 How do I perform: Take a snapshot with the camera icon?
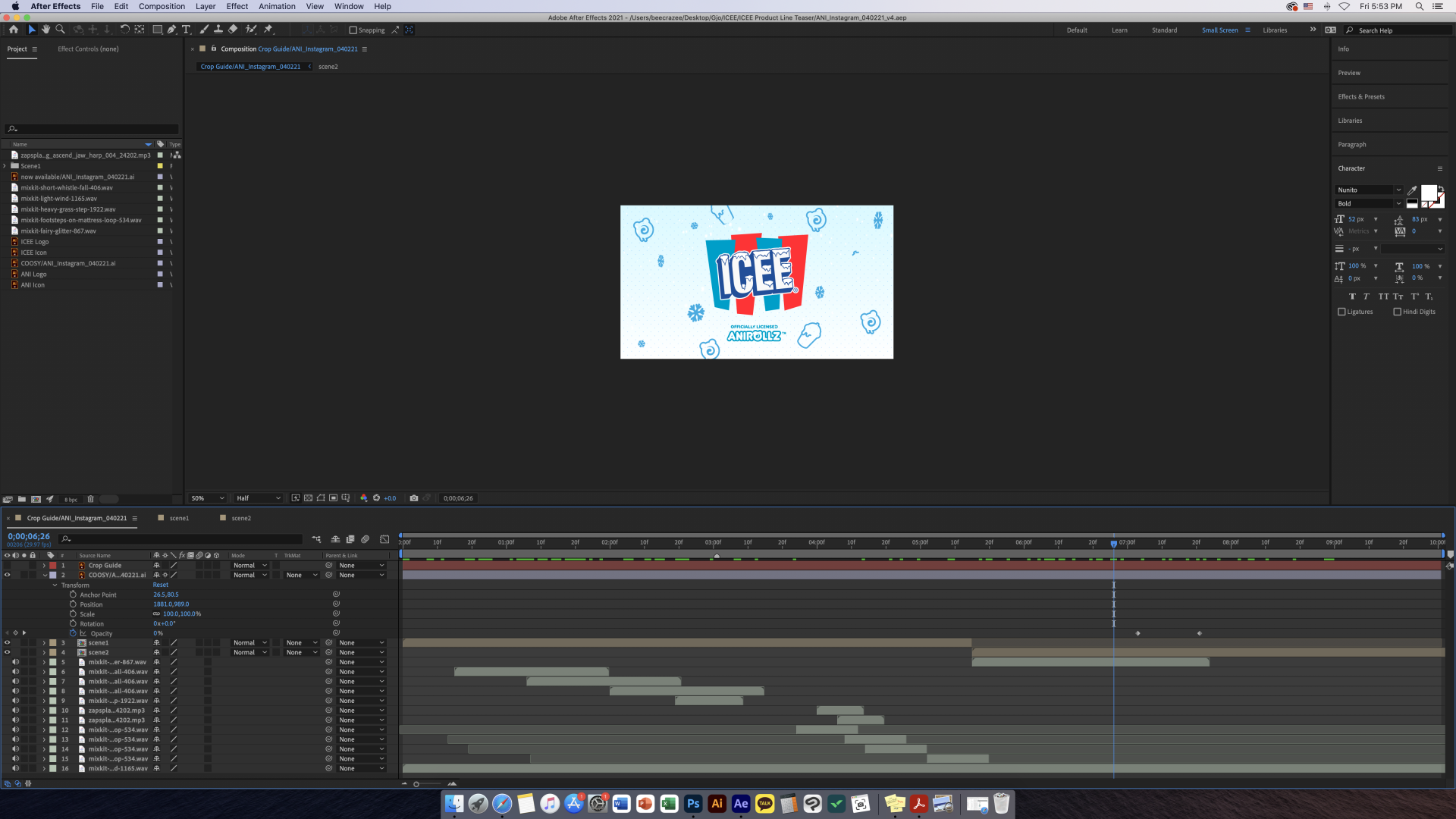coord(414,498)
